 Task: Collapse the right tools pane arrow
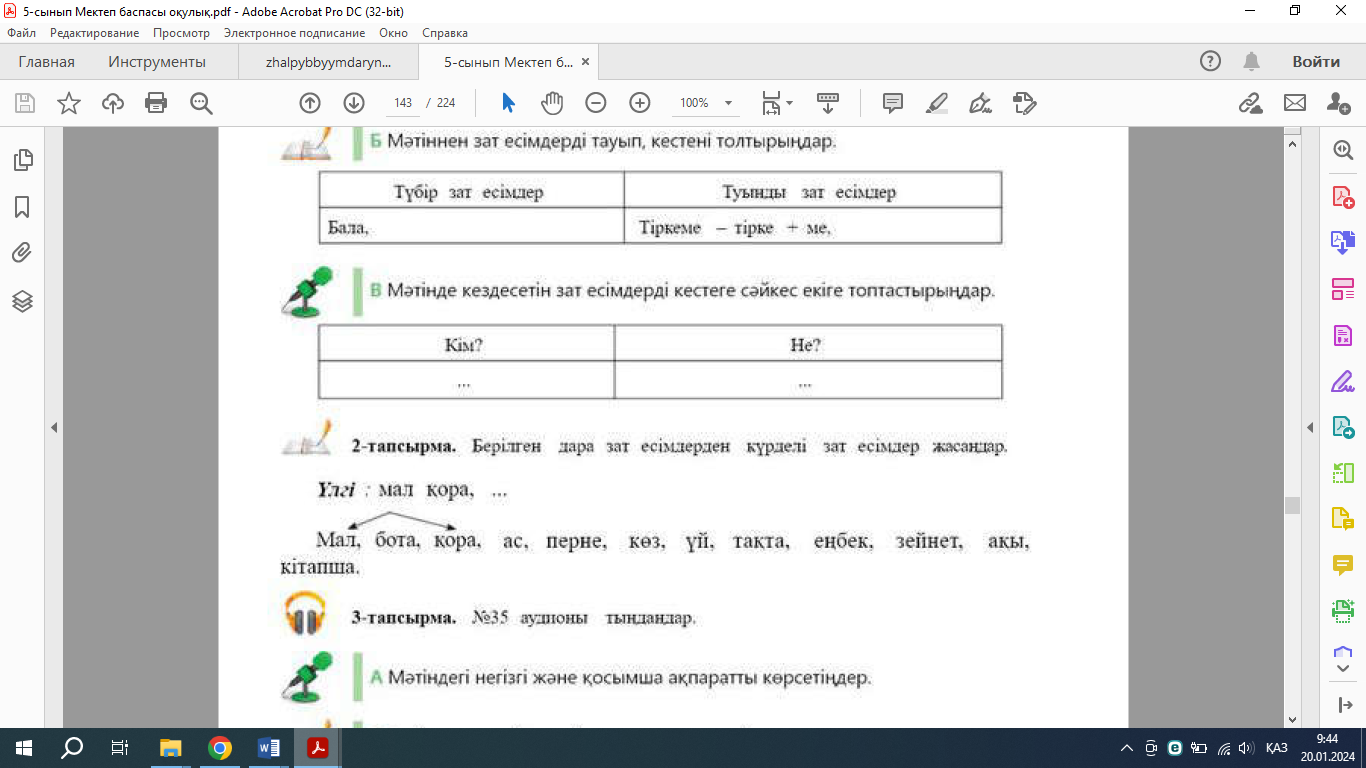1310,427
